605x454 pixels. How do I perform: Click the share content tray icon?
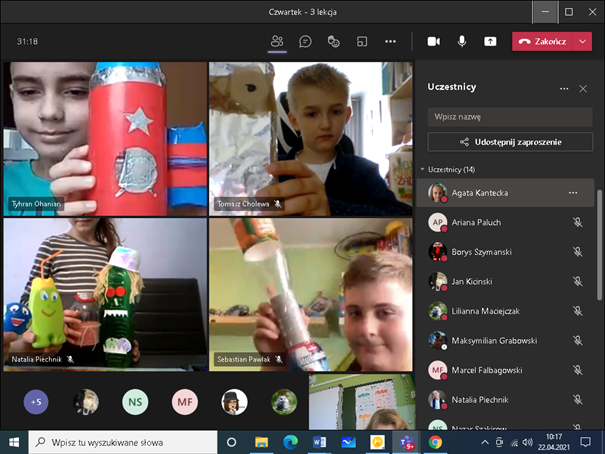pyautogui.click(x=490, y=41)
